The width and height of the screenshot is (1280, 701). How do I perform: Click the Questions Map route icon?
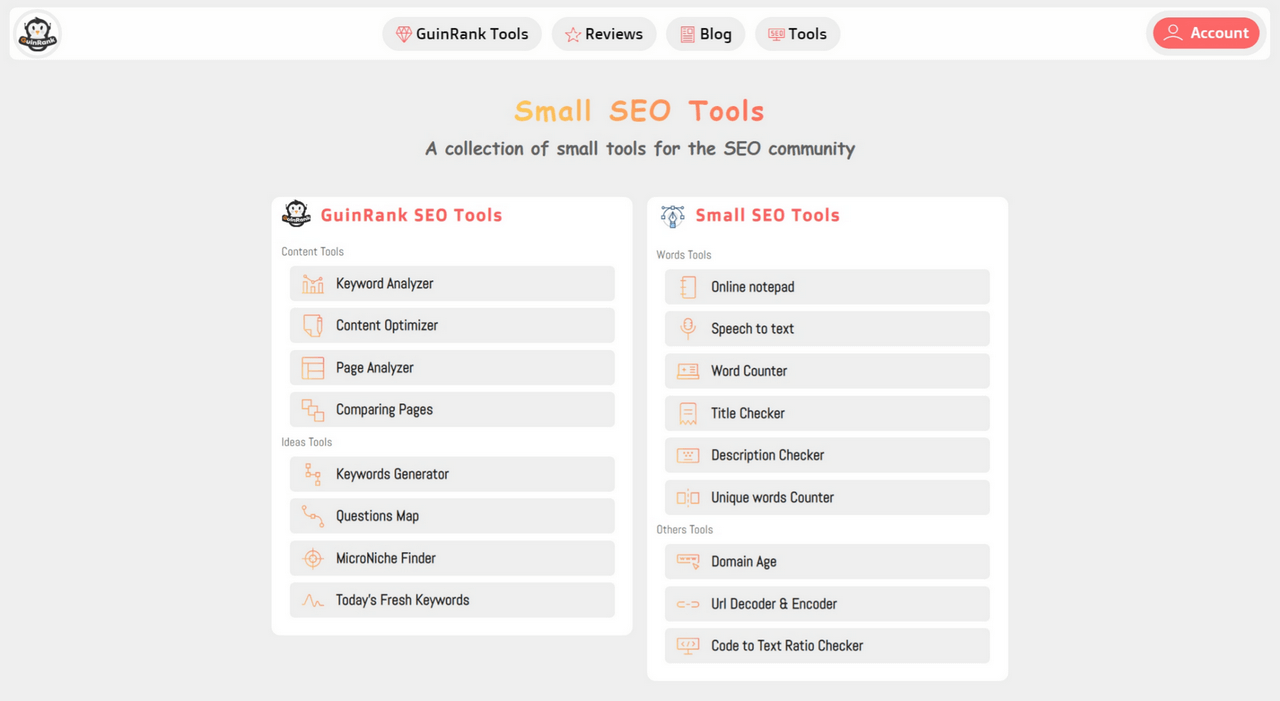(313, 517)
